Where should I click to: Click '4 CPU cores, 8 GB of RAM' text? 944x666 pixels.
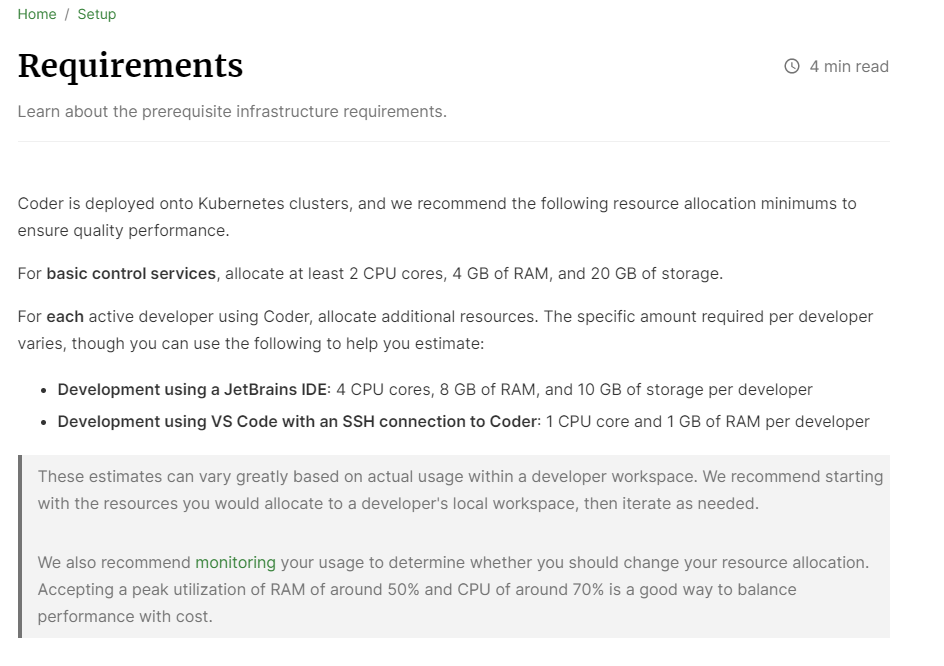pos(435,390)
